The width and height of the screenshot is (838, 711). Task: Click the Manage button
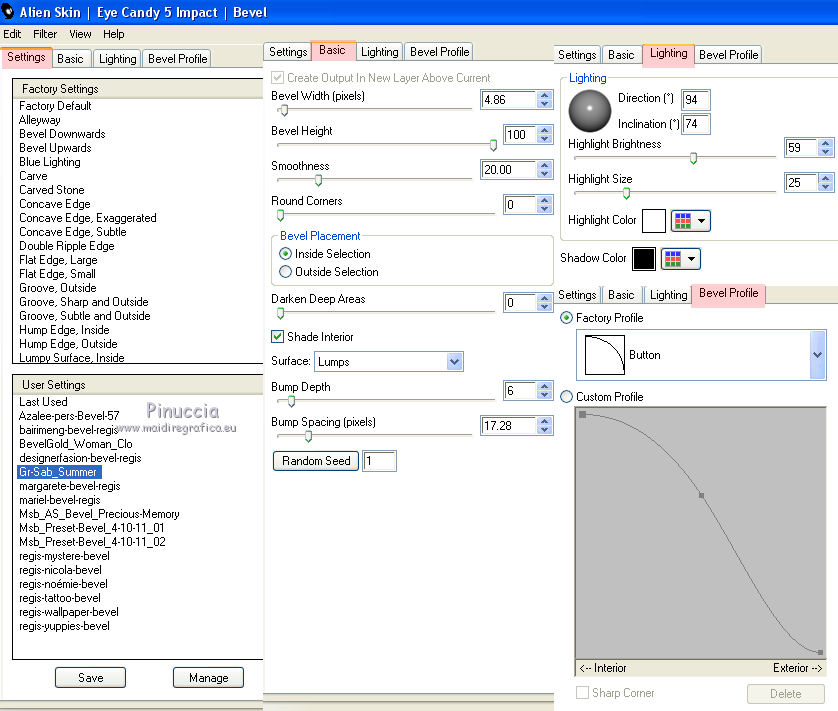click(x=208, y=678)
